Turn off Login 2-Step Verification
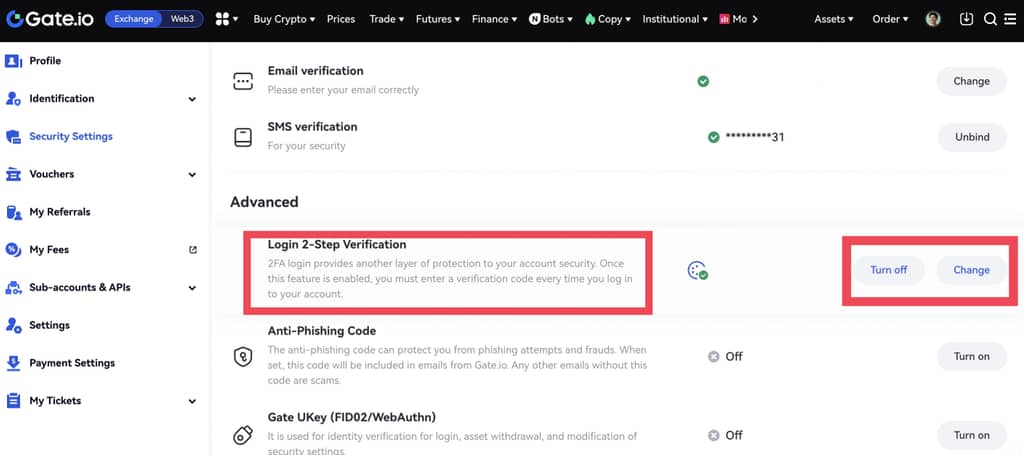The width and height of the screenshot is (1024, 455). 888,270
